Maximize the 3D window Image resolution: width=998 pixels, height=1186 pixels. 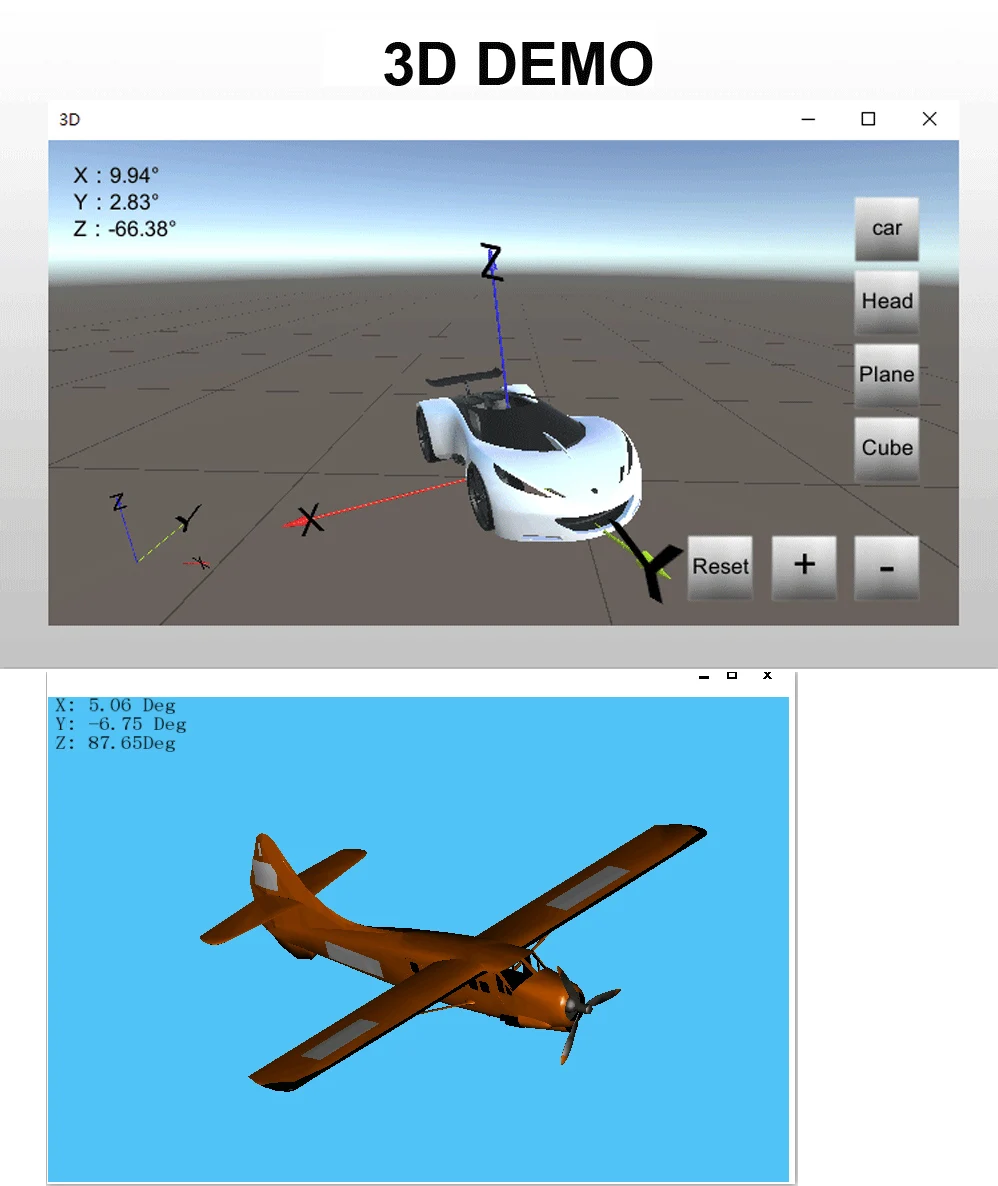869,120
